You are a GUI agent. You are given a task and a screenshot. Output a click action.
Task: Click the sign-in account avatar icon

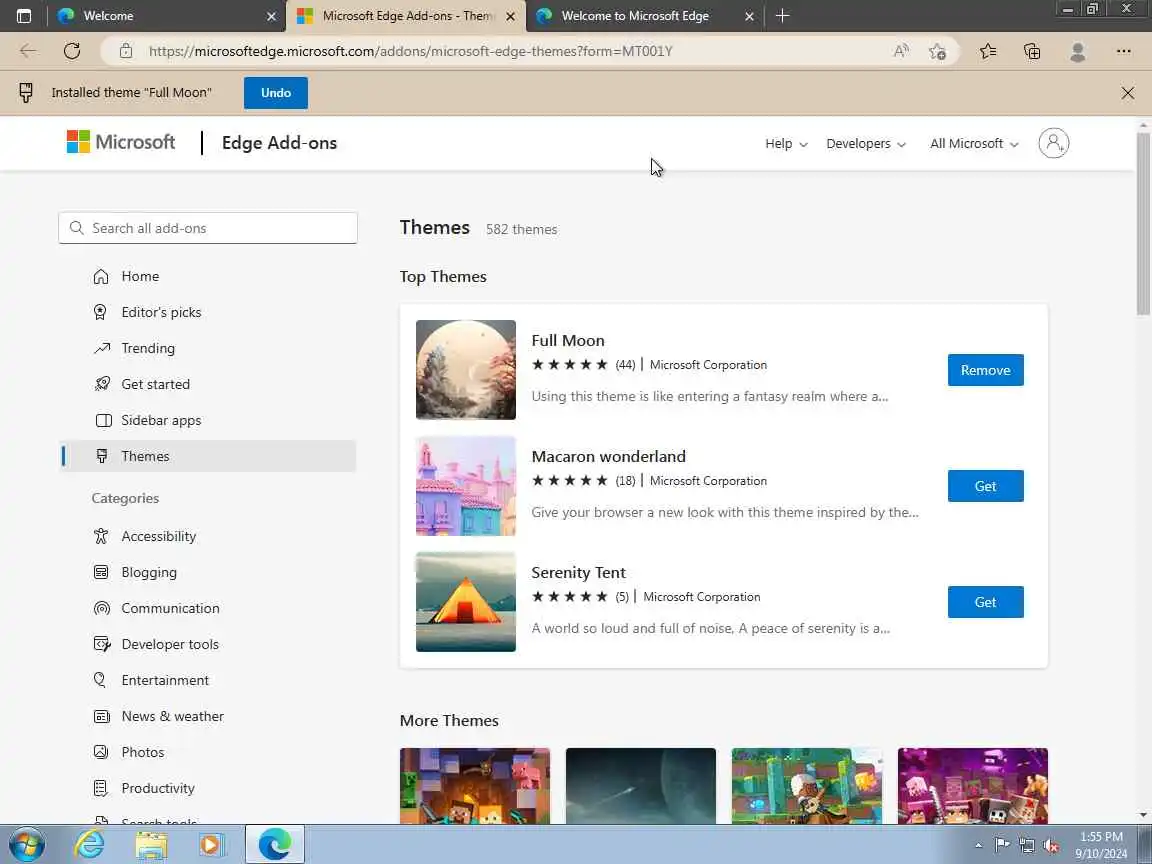1054,143
